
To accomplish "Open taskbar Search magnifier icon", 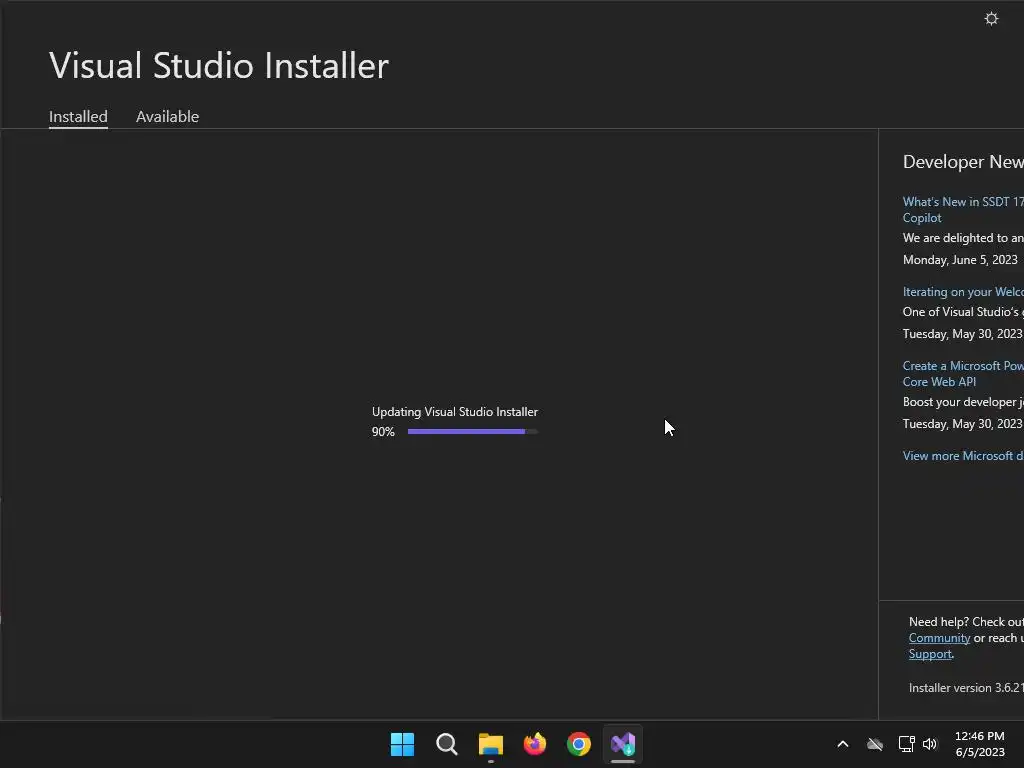I will coord(447,744).
